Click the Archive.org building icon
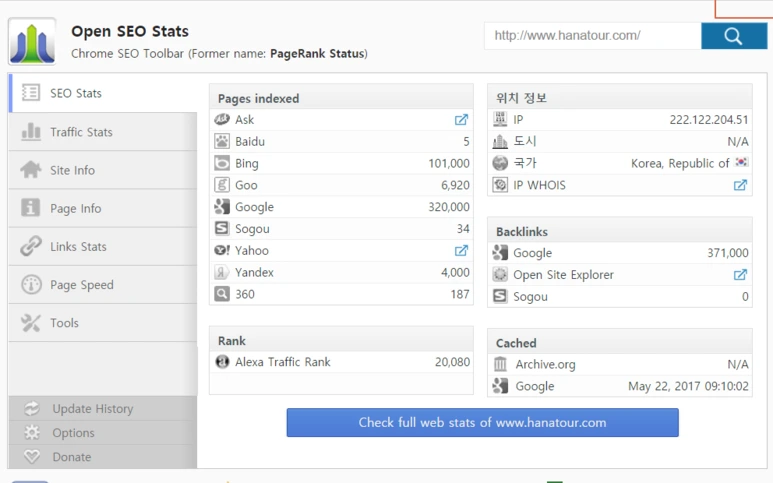773x483 pixels. click(x=500, y=364)
